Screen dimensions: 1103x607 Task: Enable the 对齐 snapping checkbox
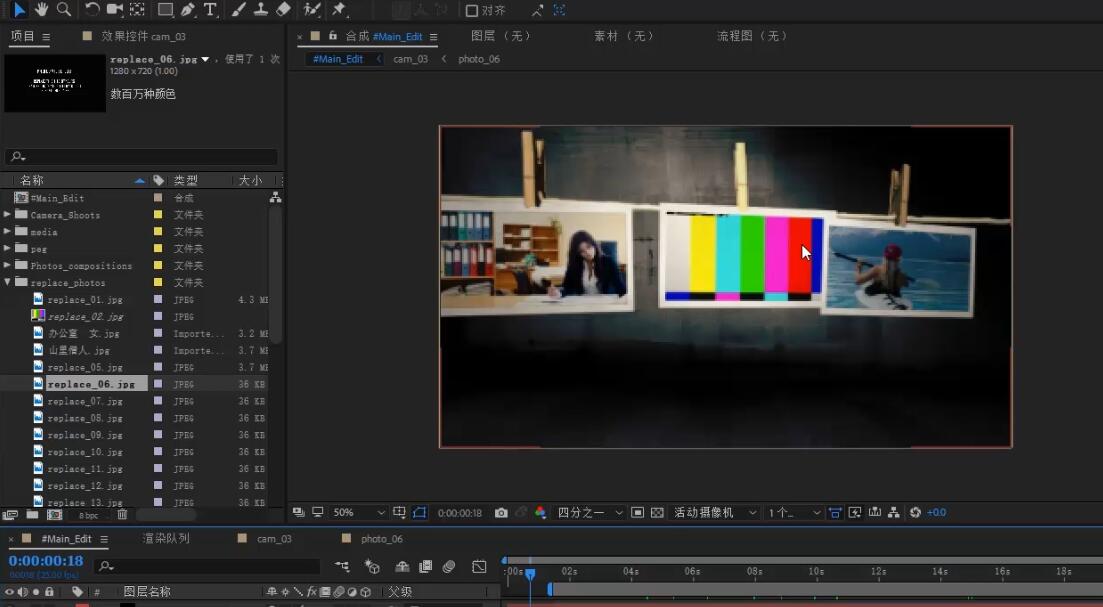click(472, 10)
